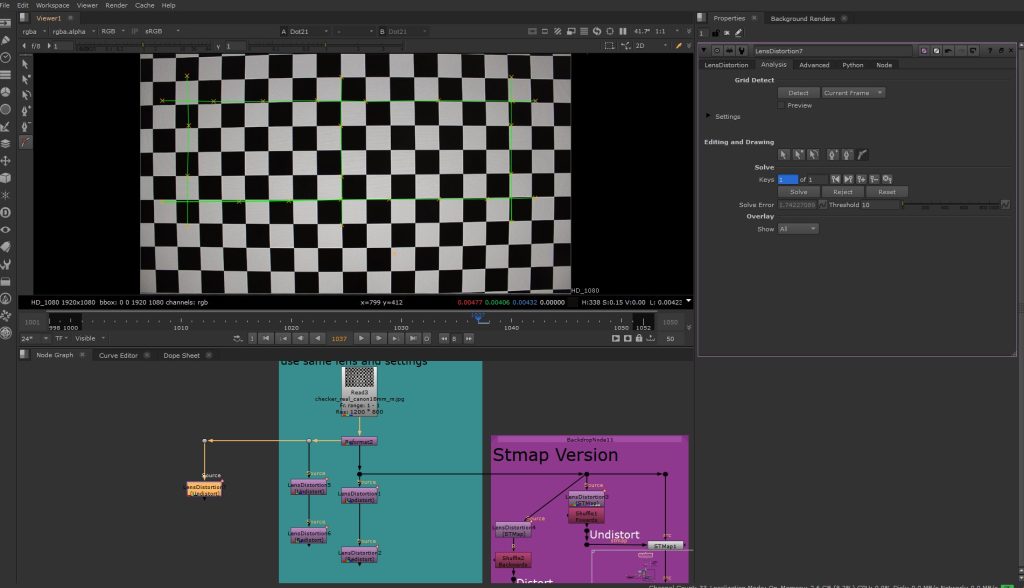Viewport: 1024px width, 588px height.
Task: Switch to the Advanced tab
Action: (814, 65)
